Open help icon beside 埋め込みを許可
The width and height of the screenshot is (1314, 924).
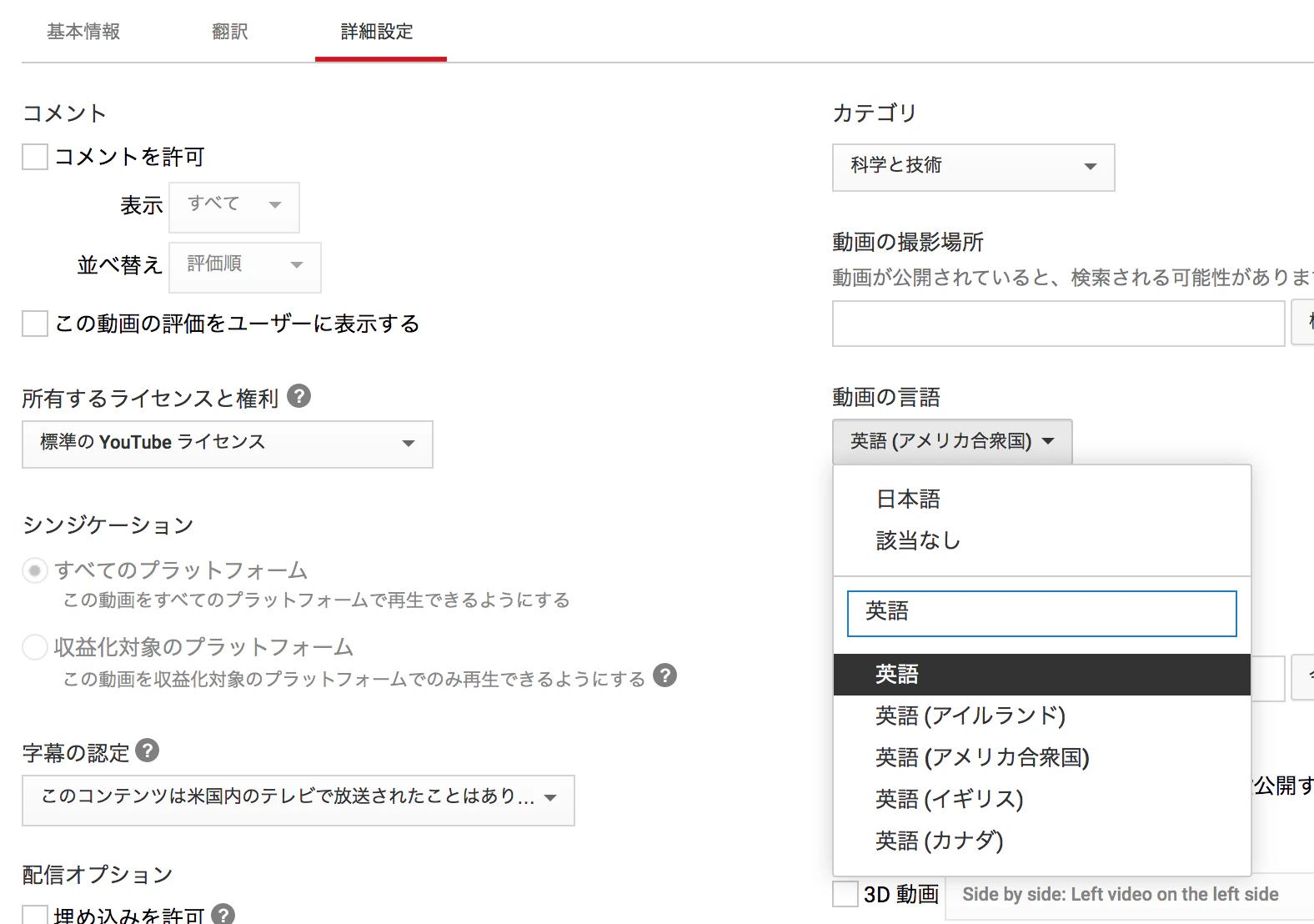[223, 914]
